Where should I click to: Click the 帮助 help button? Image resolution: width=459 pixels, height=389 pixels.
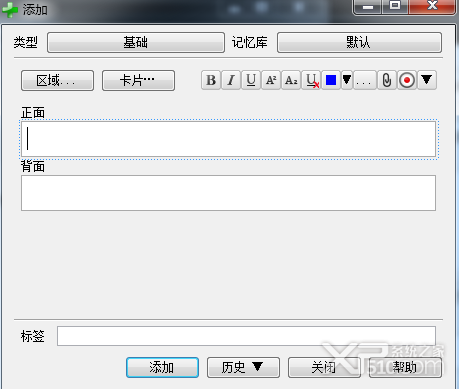405,367
